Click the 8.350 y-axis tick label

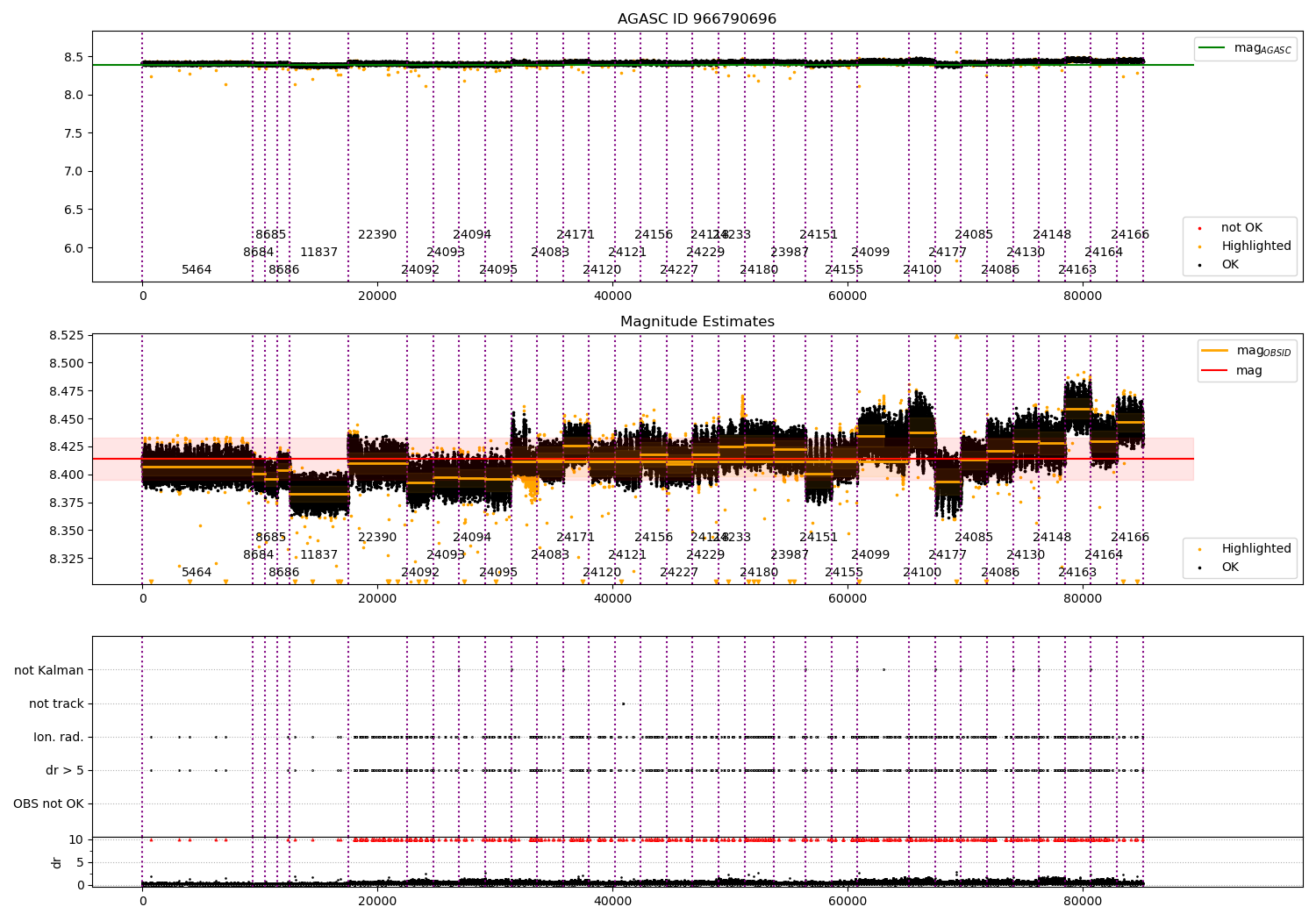point(67,531)
